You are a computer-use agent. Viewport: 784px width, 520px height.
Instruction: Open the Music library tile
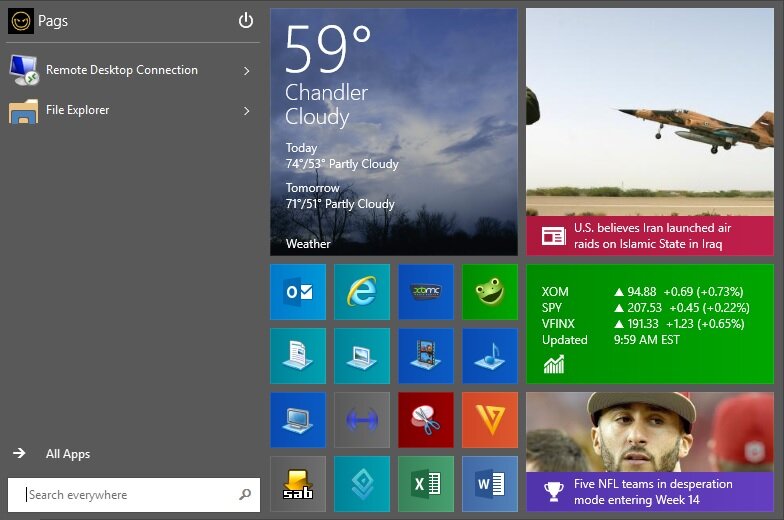point(490,356)
